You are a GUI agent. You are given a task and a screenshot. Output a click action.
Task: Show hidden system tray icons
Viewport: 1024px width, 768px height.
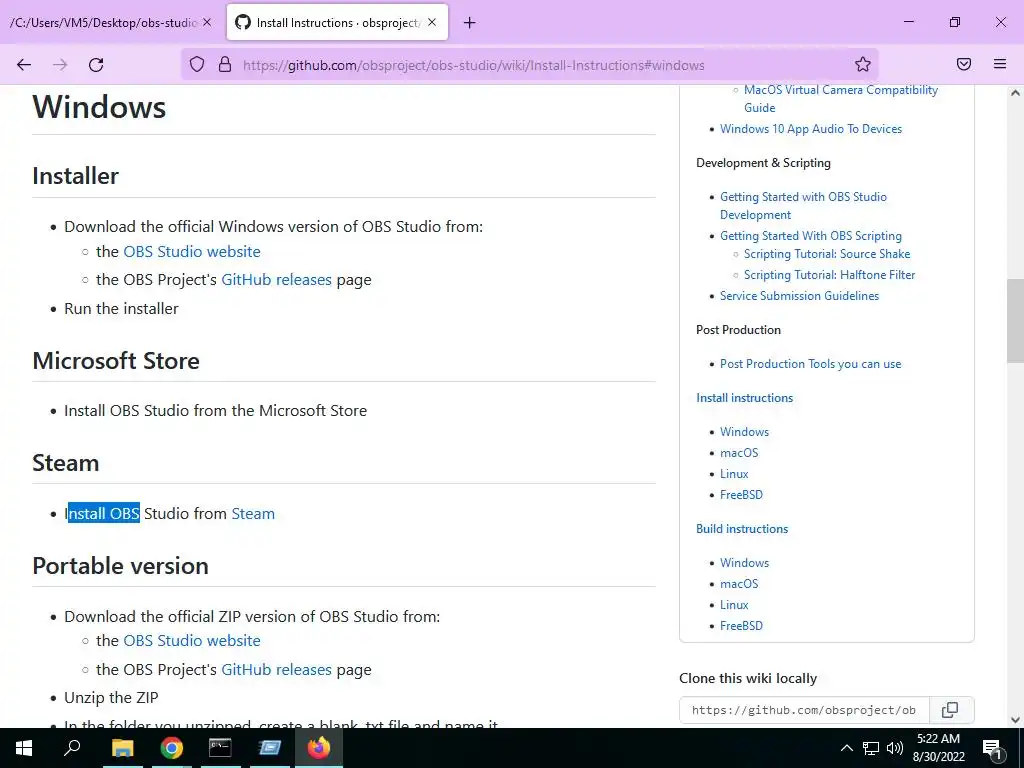point(846,748)
